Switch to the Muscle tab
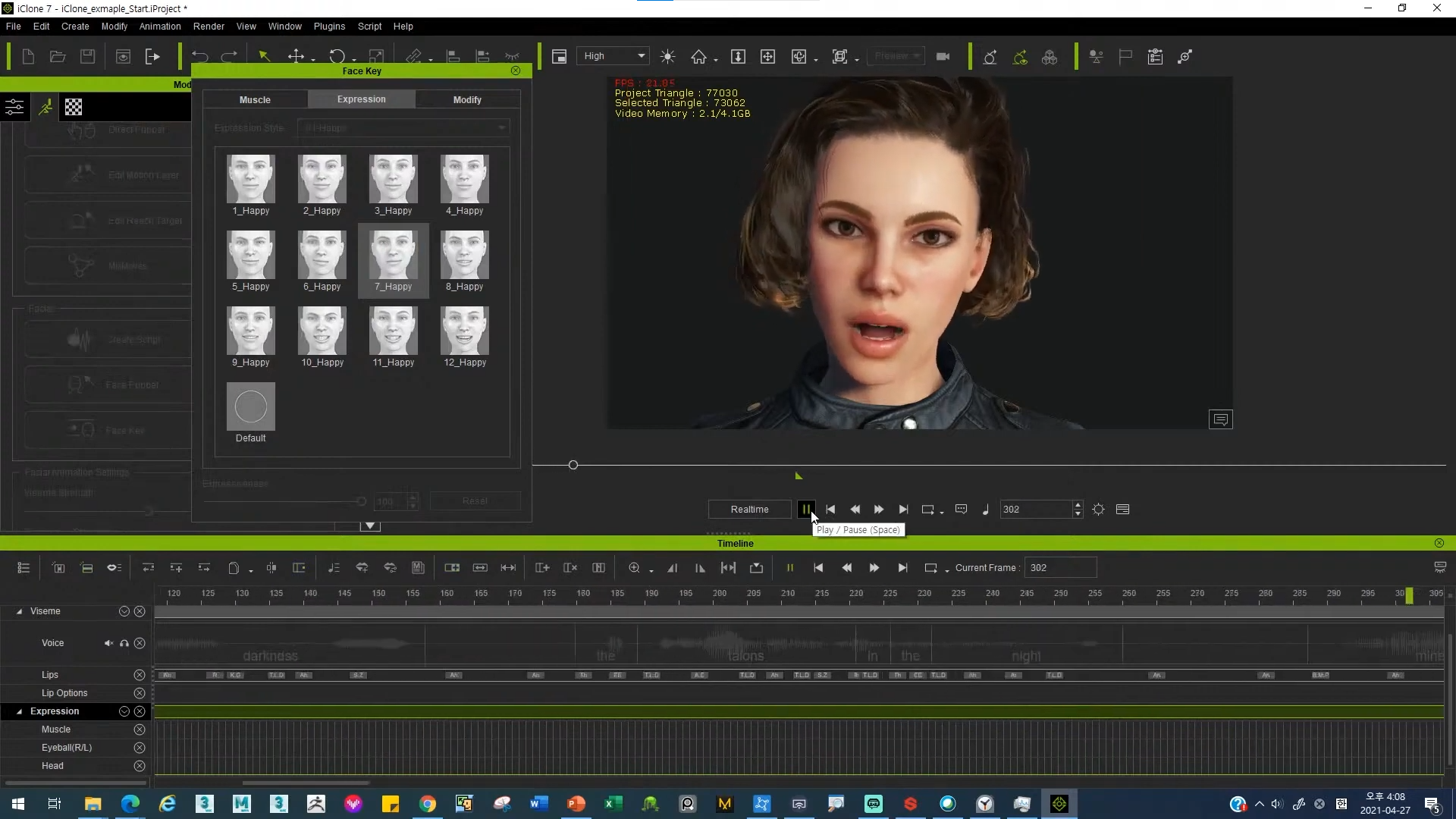The width and height of the screenshot is (1456, 819). tap(255, 99)
